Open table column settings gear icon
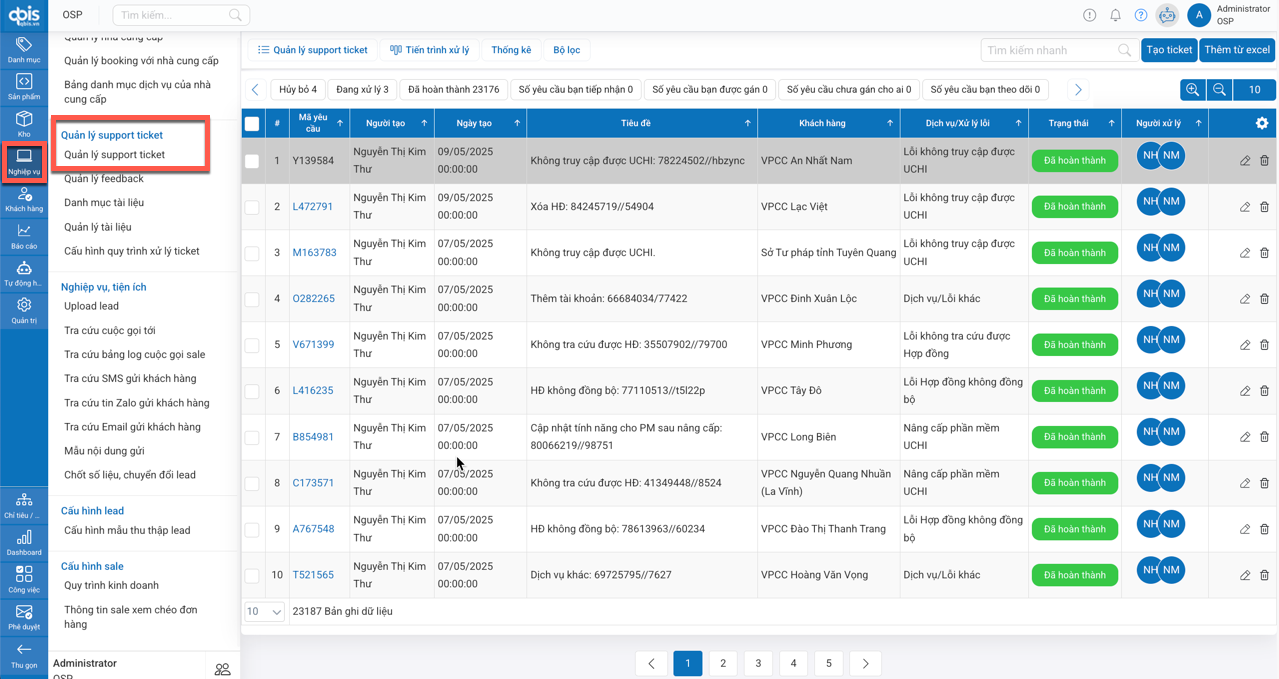Image resolution: width=1279 pixels, height=679 pixels. [1262, 123]
